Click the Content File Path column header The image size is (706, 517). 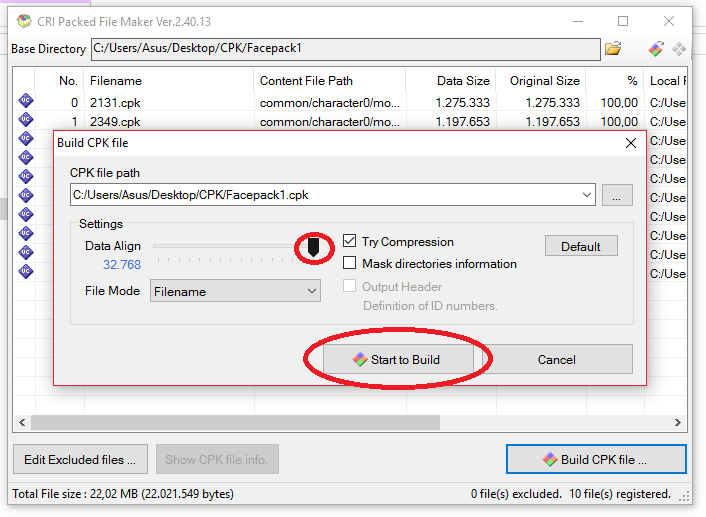(330, 81)
